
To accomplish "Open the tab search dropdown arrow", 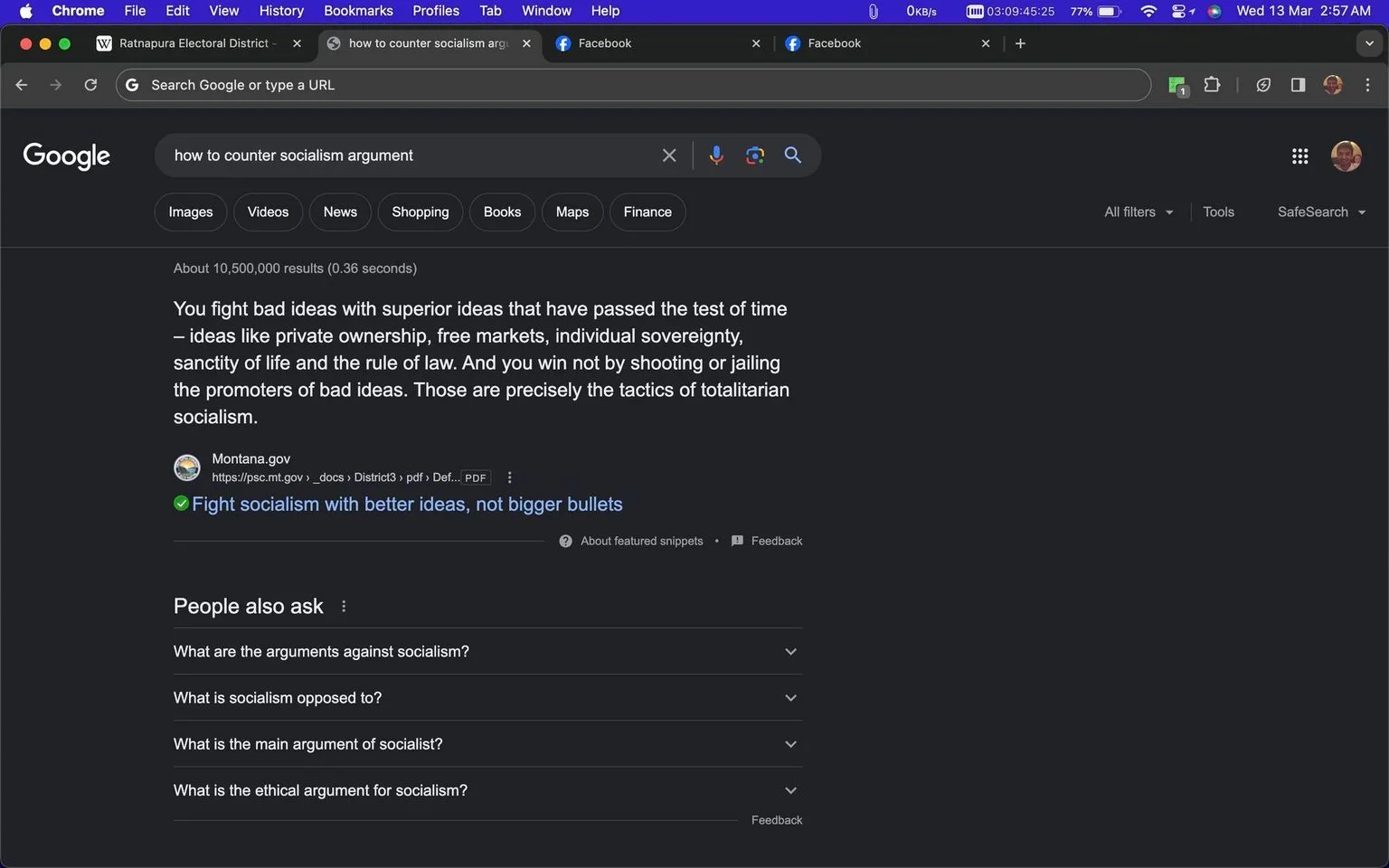I will (1369, 43).
